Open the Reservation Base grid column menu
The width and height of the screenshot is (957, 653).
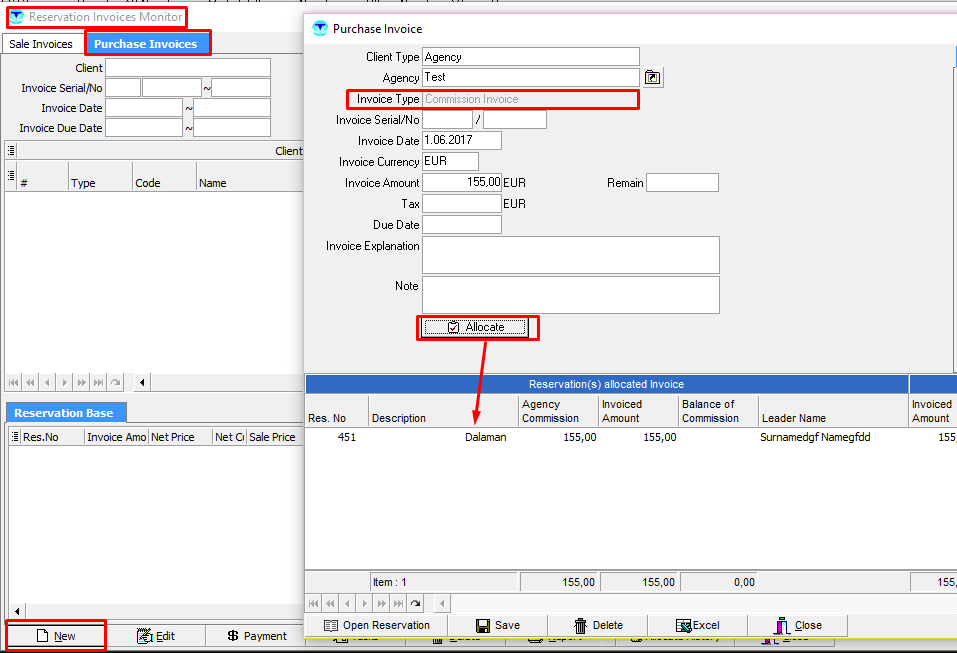(14, 437)
